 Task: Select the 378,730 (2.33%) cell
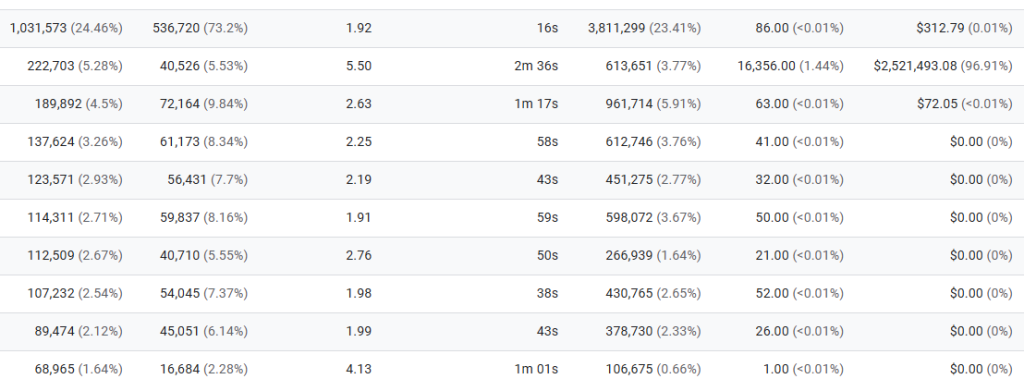click(x=653, y=331)
